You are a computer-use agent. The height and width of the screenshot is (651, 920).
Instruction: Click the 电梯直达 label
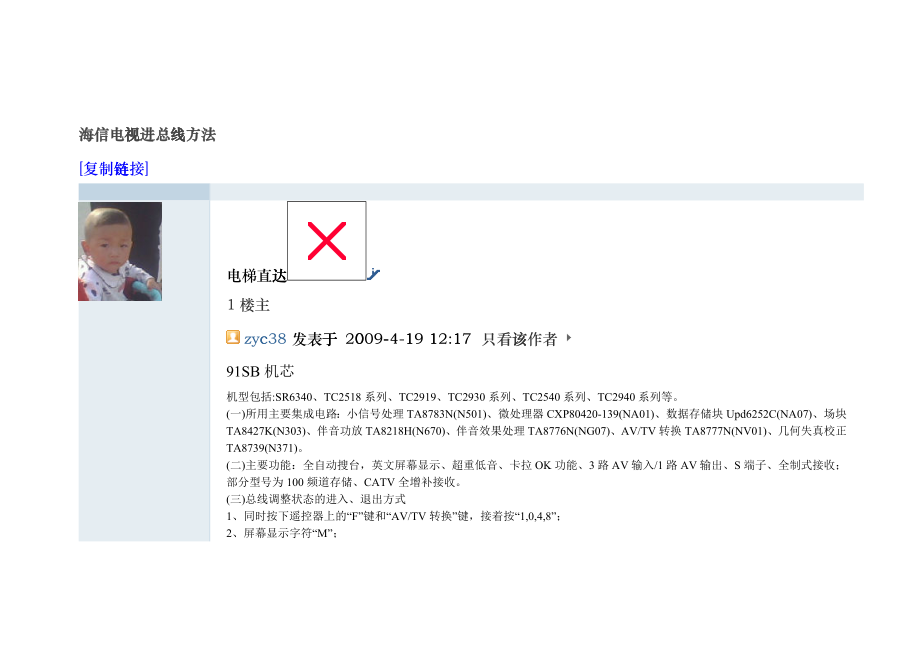[257, 276]
